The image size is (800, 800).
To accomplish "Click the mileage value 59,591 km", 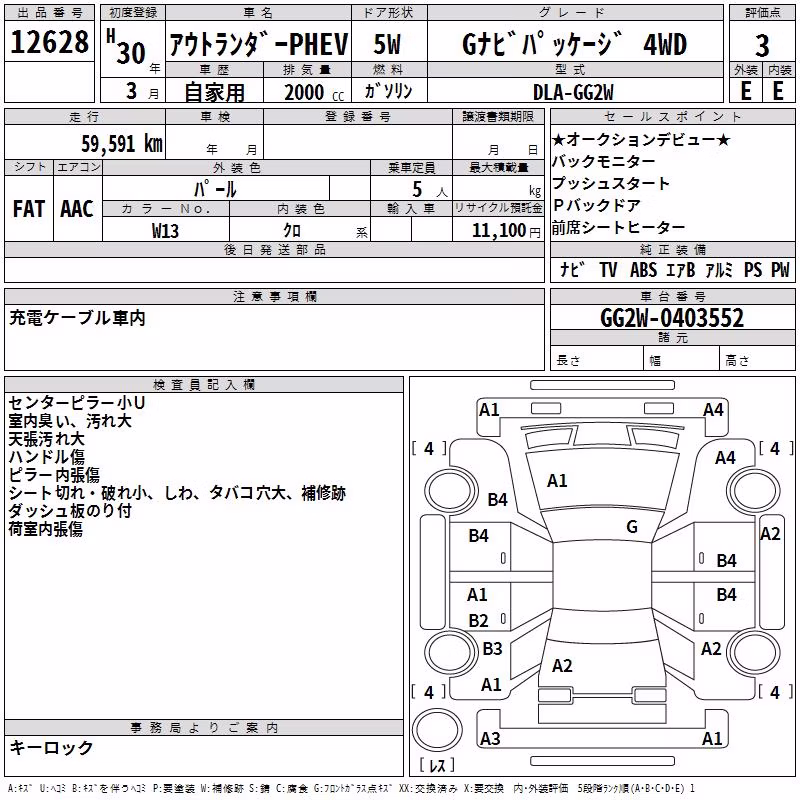I will point(122,143).
